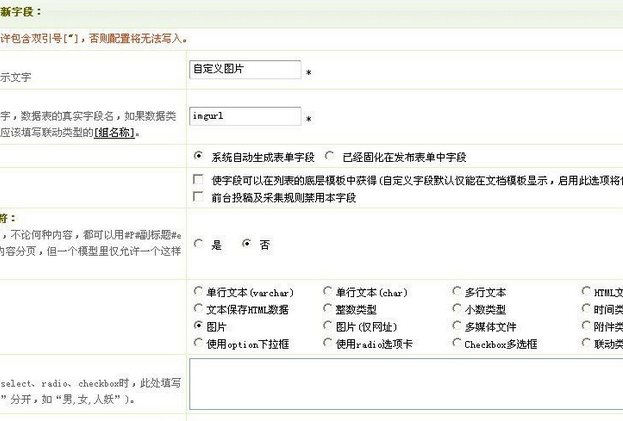Screen dimensions: 623x421
Task: Choose the 是 radio button
Action: [x=198, y=244]
